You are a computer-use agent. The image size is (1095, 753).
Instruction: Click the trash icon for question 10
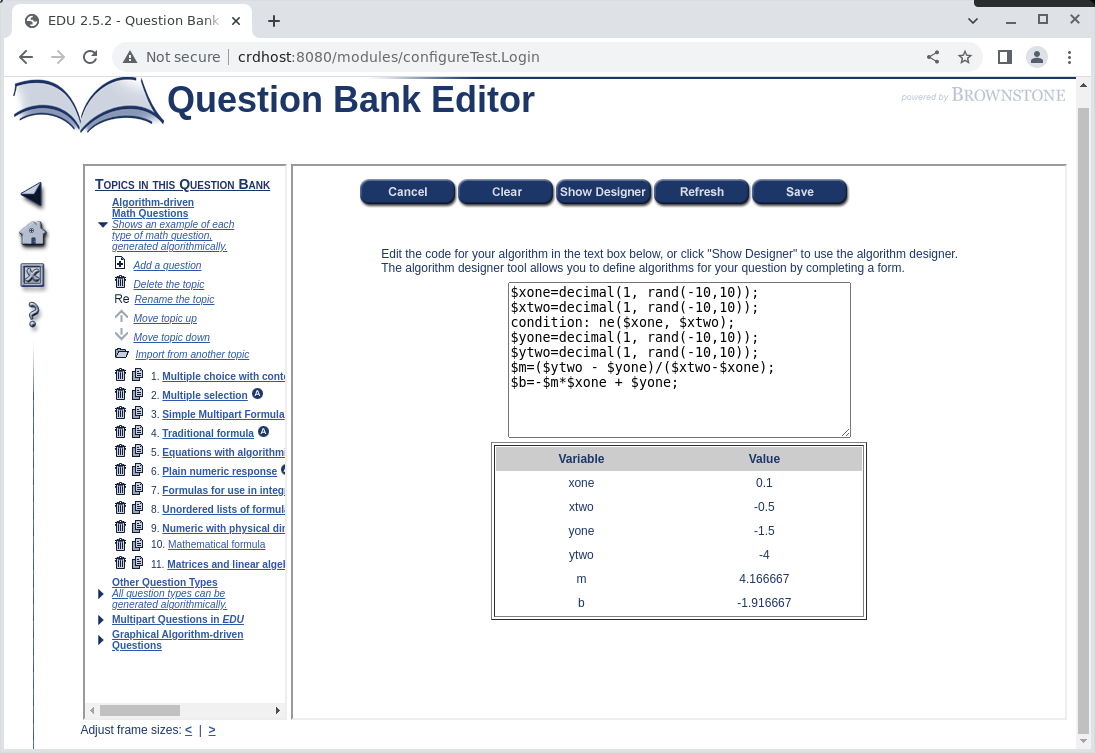pyautogui.click(x=121, y=544)
